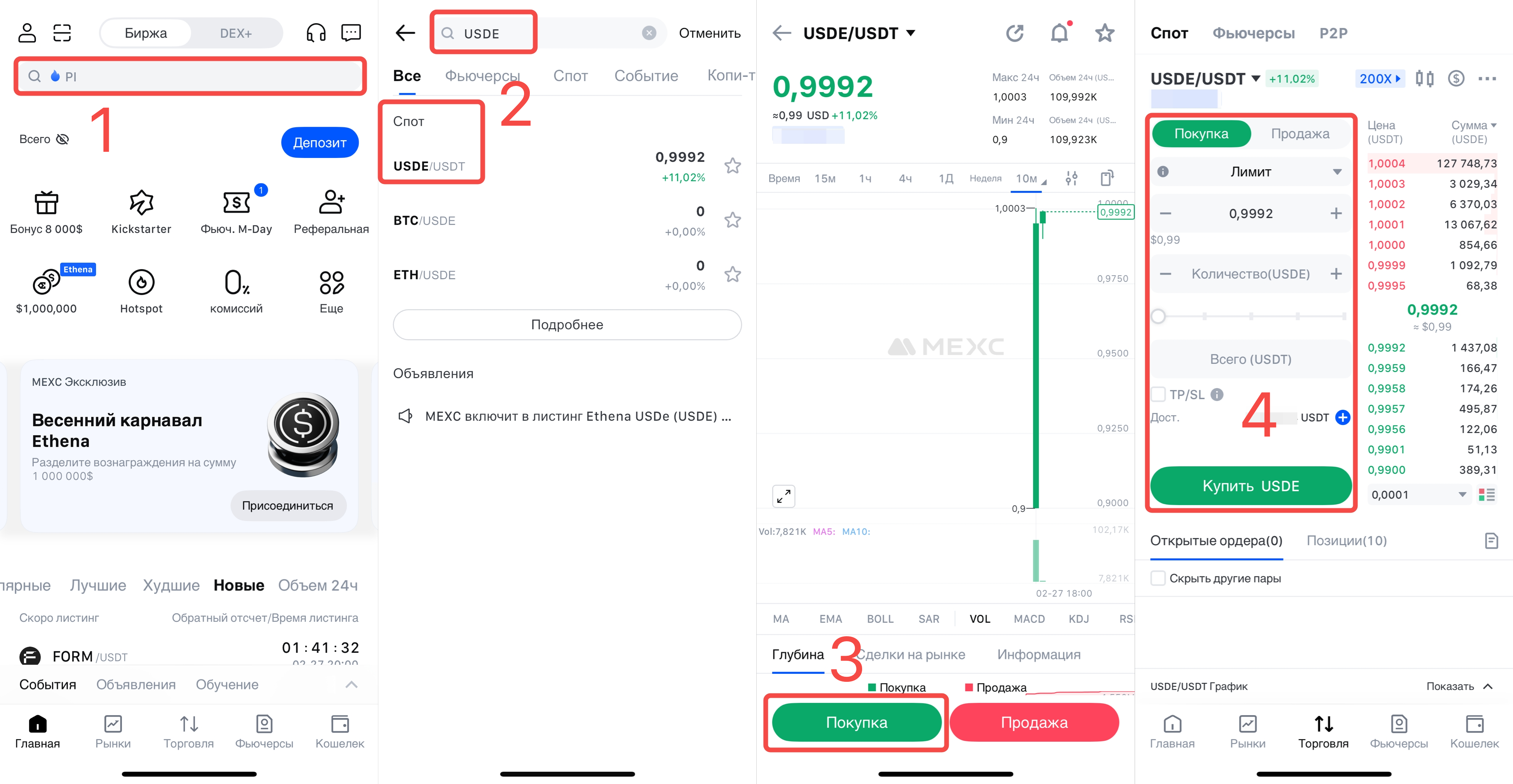Select the Позиции(10) tab
The height and width of the screenshot is (784, 1513).
[1346, 540]
